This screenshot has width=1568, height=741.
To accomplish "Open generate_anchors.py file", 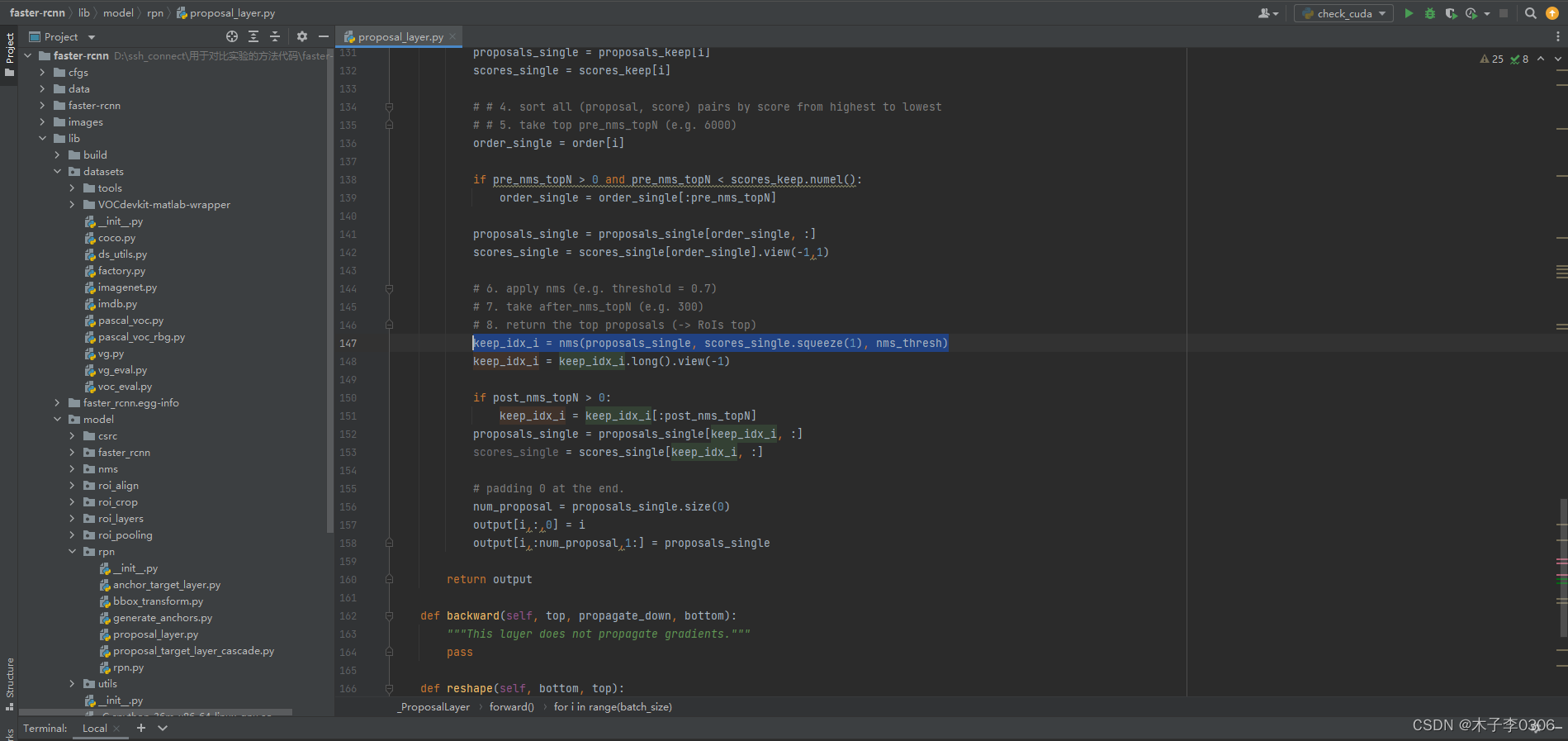I will tap(163, 618).
